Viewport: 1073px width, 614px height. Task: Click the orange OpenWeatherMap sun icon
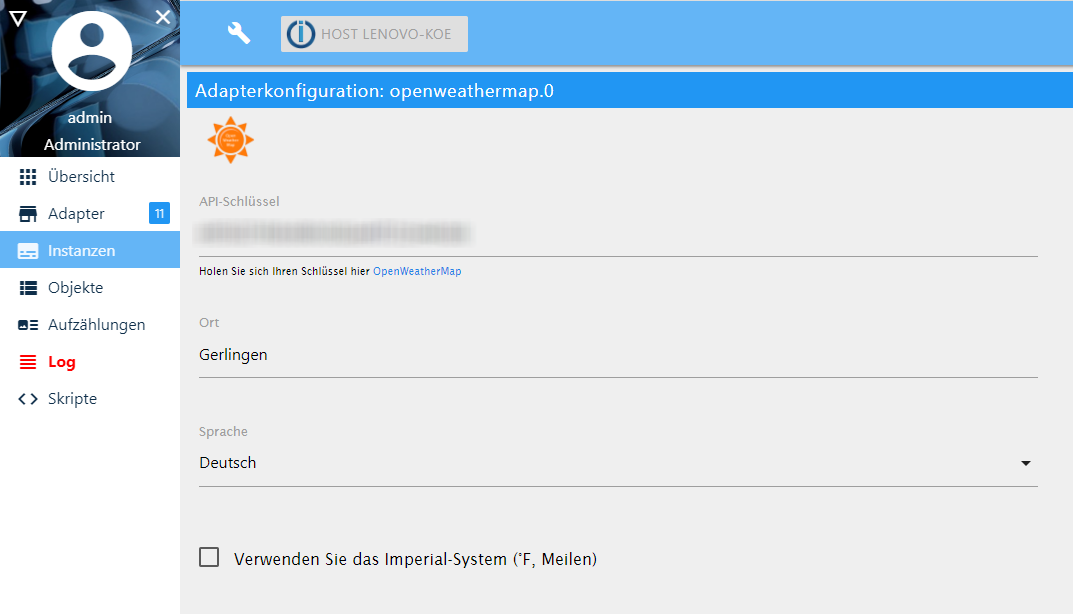(x=230, y=140)
